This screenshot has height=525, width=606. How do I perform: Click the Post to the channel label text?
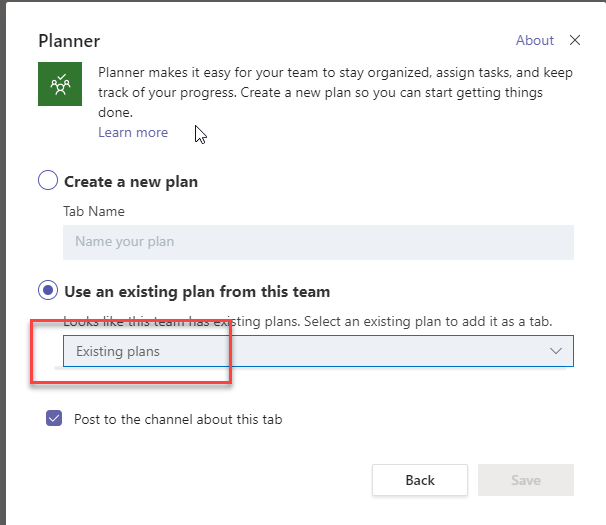(x=178, y=419)
